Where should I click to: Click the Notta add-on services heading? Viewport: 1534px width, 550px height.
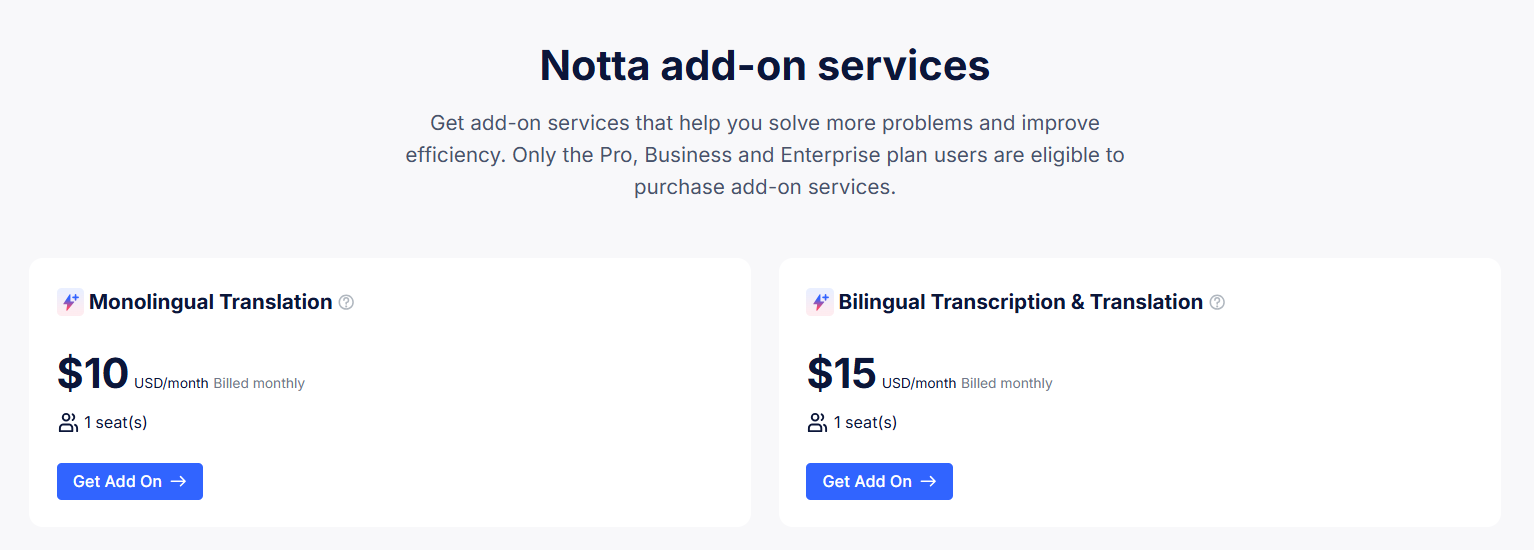[x=765, y=65]
